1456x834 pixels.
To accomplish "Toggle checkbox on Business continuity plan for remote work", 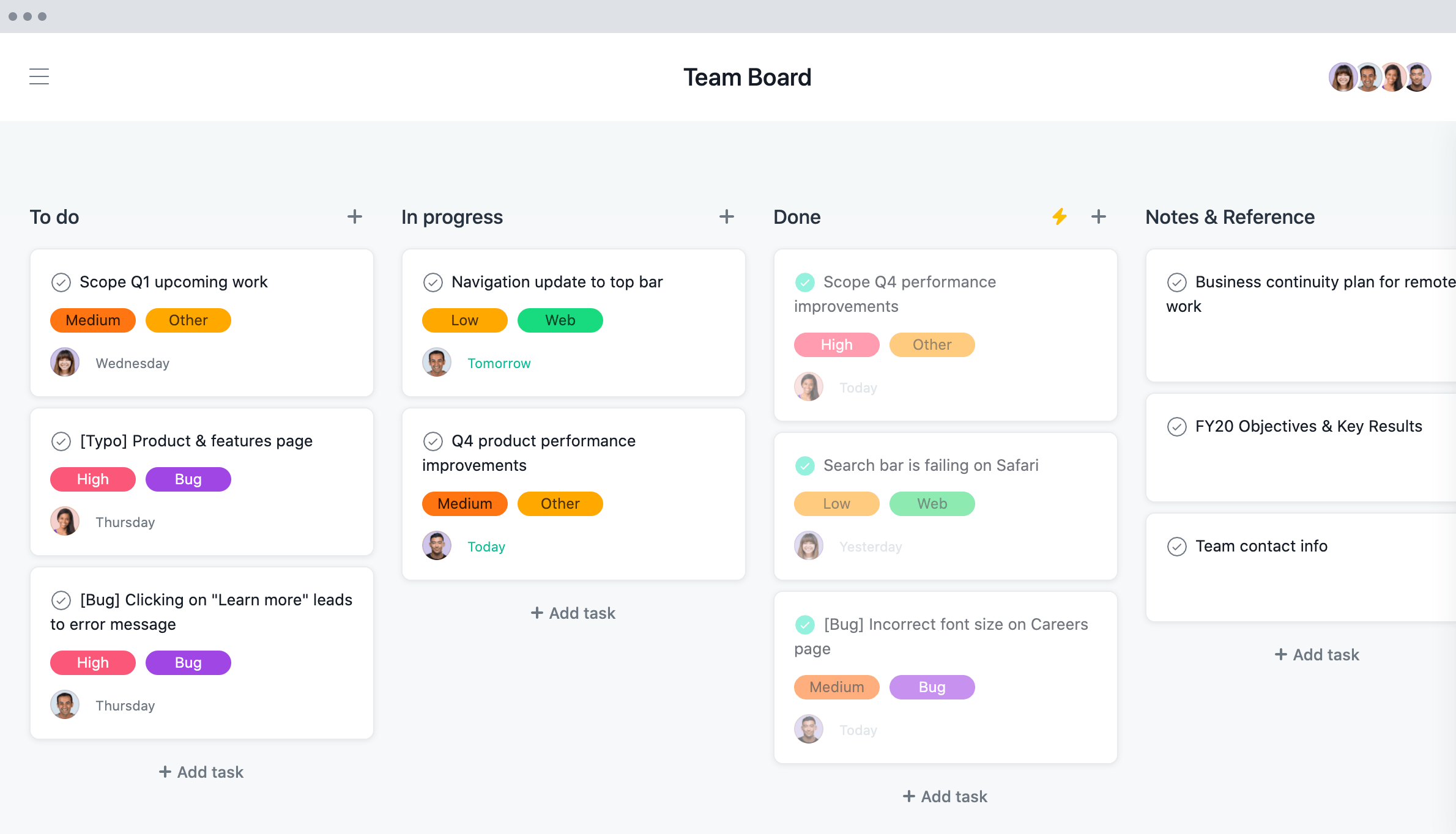I will coord(1177,282).
